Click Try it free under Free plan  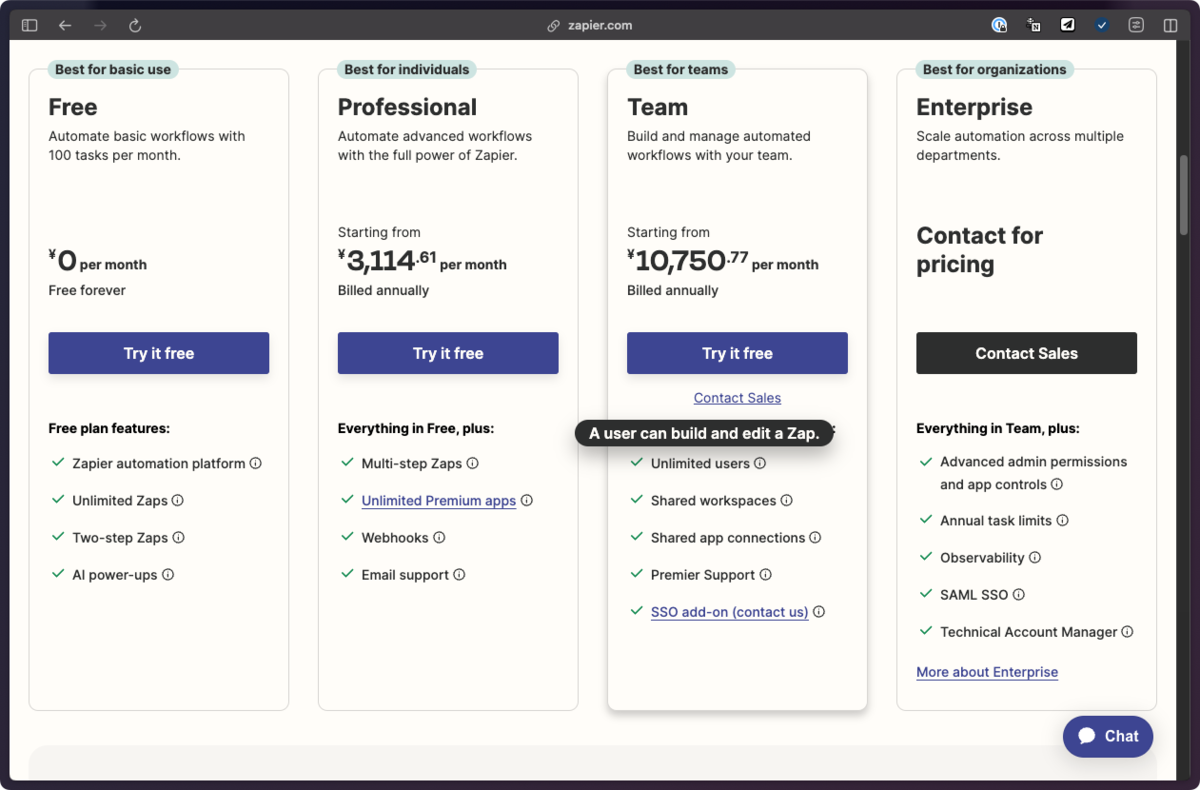(x=159, y=353)
